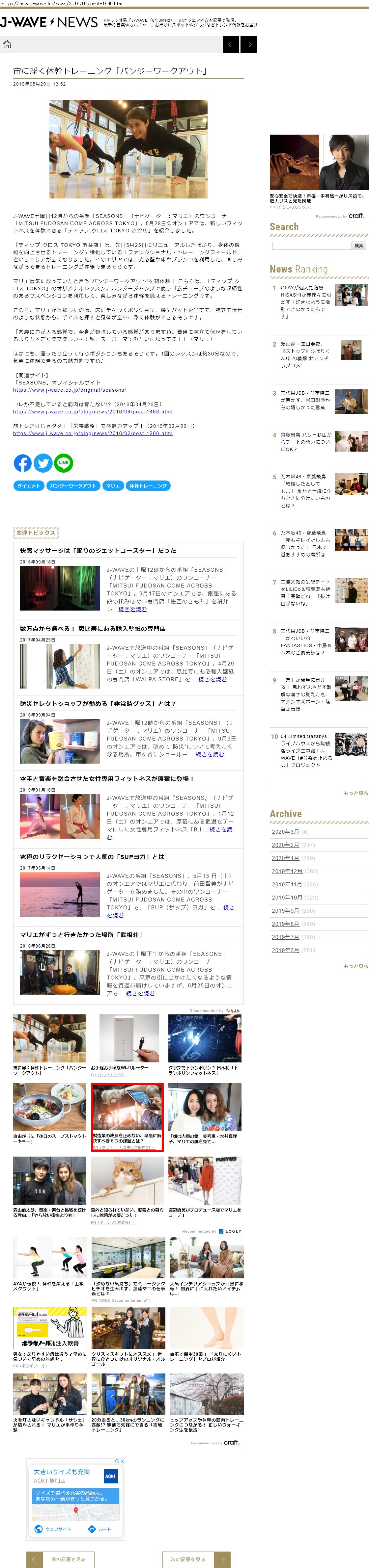Click the 体幹トレーニング tag
The image size is (369, 1568).
[148, 486]
